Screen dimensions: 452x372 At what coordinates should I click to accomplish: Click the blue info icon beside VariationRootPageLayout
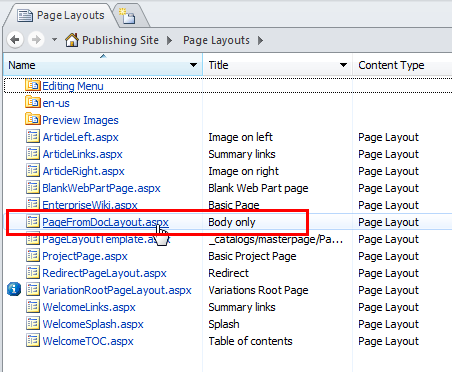14,289
